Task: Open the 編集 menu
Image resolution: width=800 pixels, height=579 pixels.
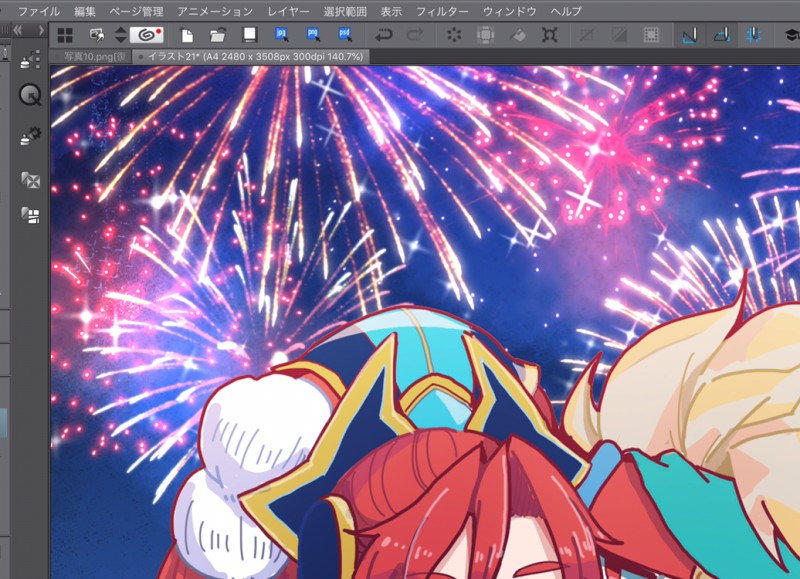Action: [85, 11]
